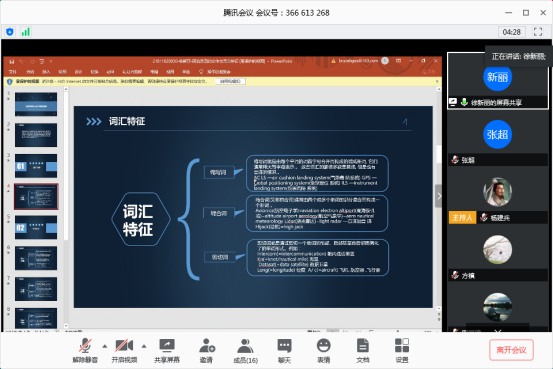Select the 02 section slide thumbnail
The height and width of the screenshot is (369, 553).
(36, 228)
